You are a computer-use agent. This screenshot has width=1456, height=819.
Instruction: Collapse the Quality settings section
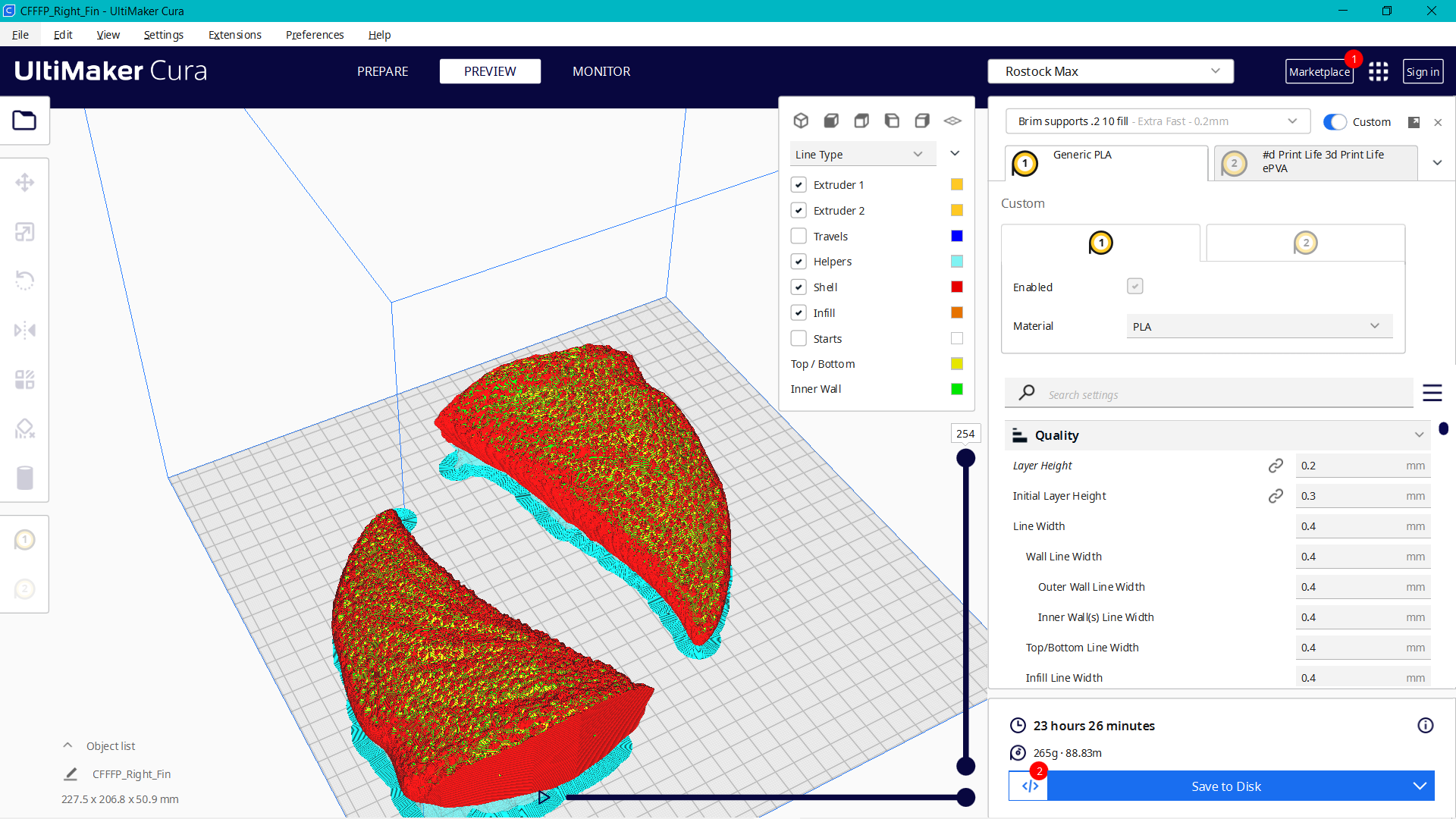[1418, 435]
